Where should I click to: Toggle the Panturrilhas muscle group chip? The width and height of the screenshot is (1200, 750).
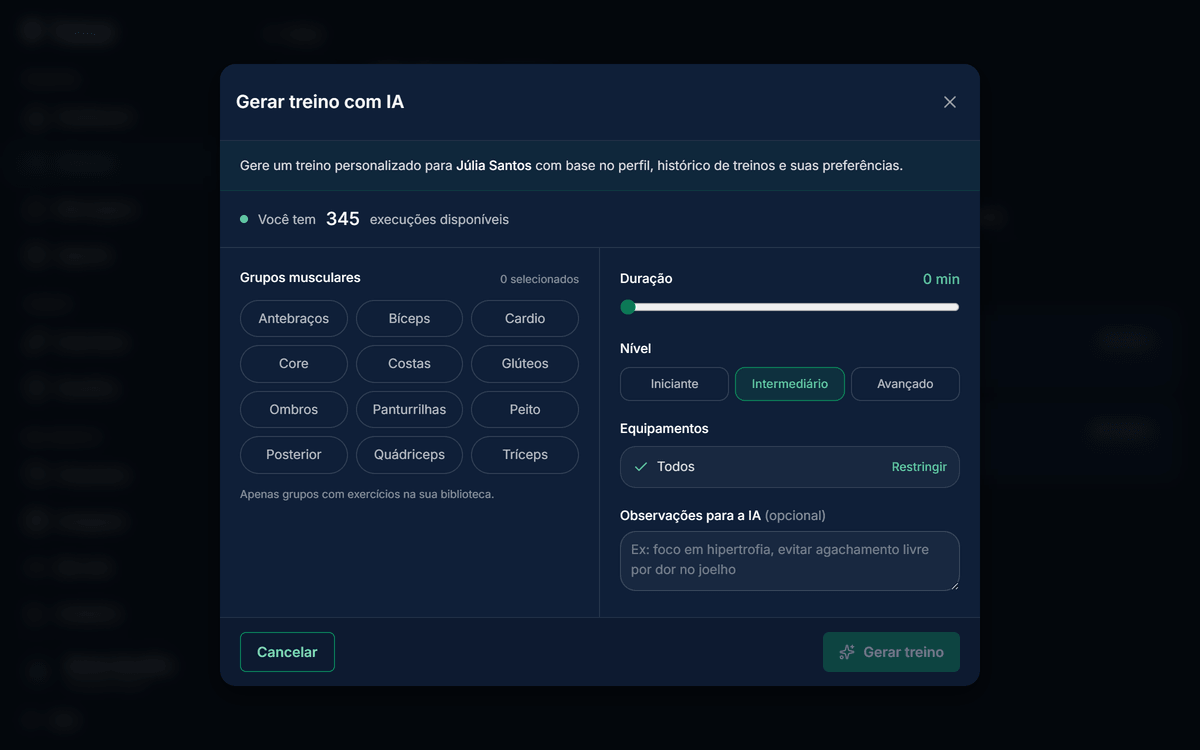pyautogui.click(x=409, y=410)
